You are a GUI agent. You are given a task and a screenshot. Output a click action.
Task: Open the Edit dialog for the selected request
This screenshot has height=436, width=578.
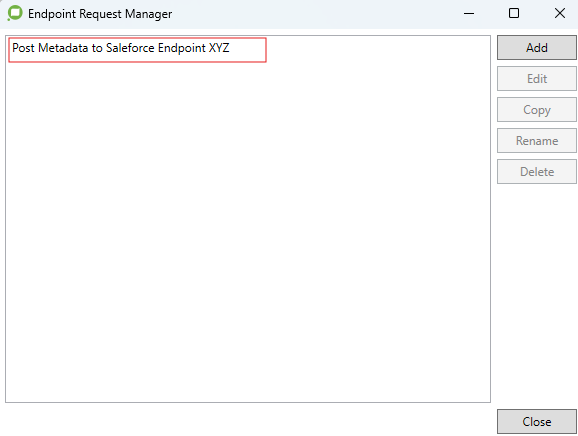pos(537,79)
